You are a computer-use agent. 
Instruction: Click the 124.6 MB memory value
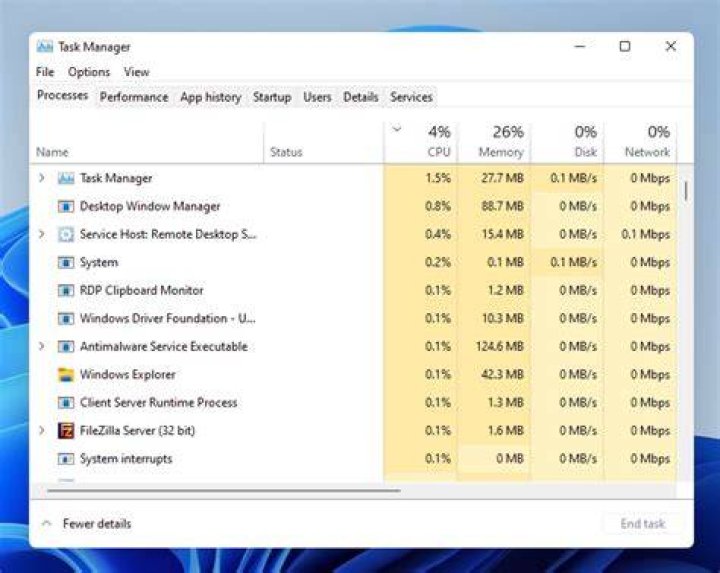[x=500, y=347]
